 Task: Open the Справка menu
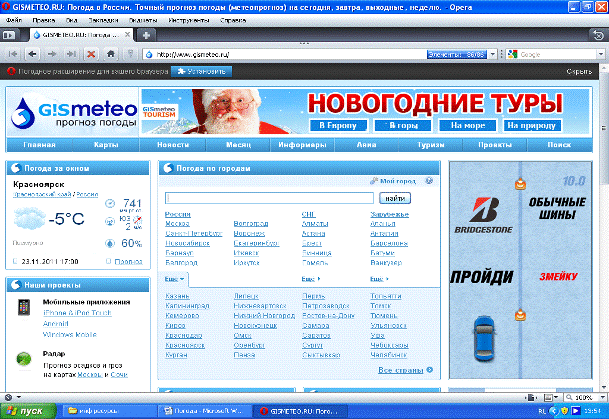tap(233, 20)
